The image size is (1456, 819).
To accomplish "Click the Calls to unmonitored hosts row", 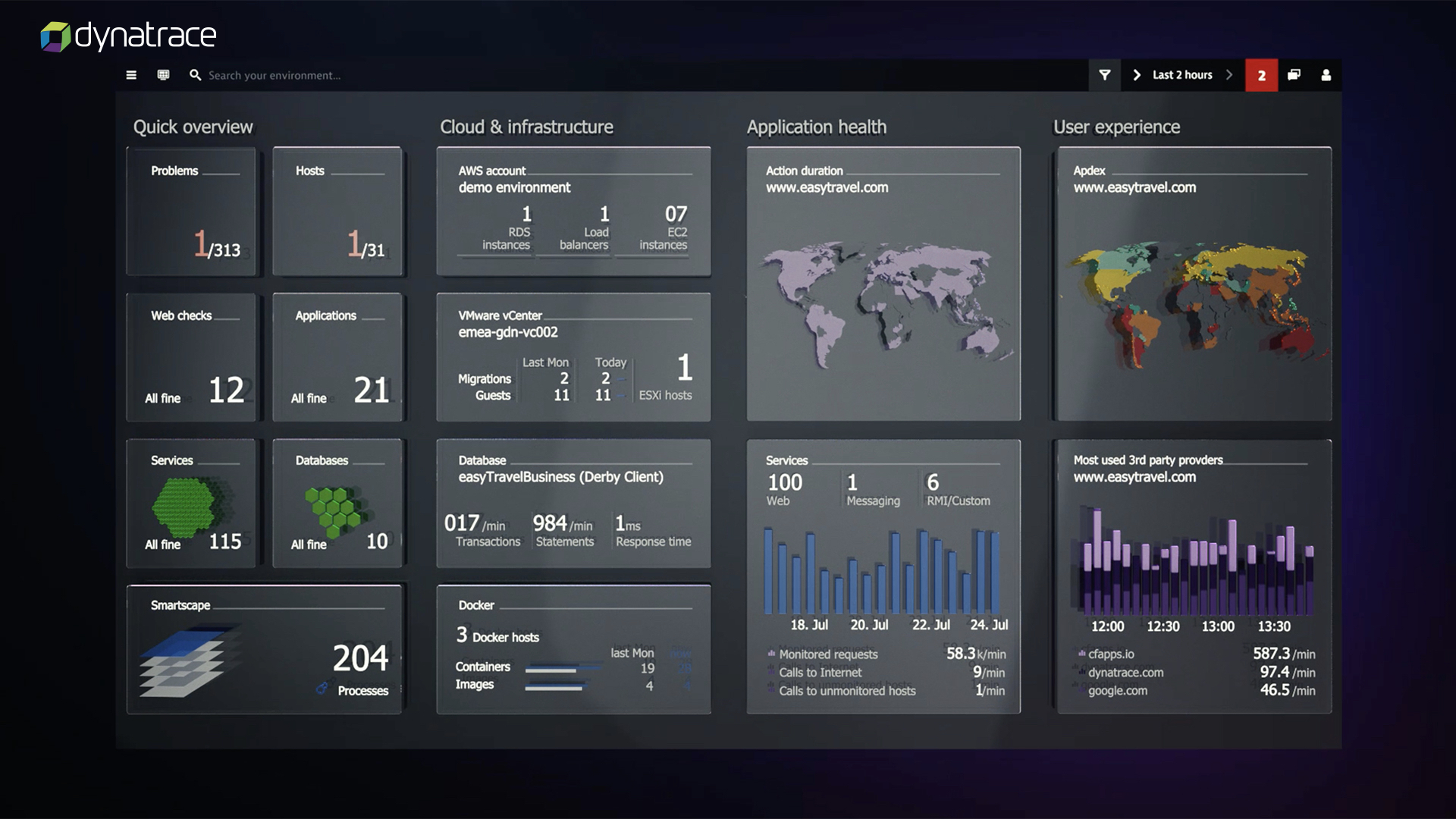I will click(886, 691).
